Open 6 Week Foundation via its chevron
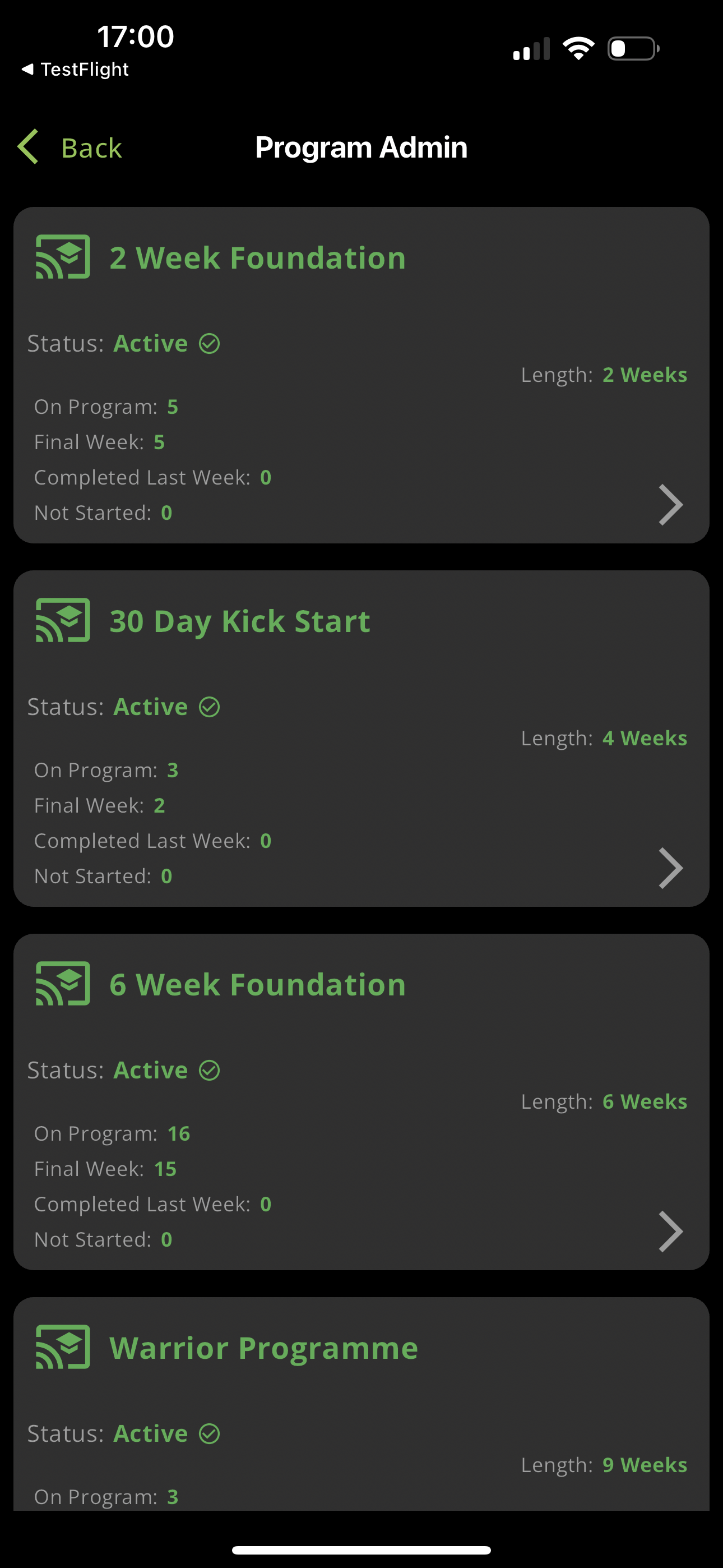Screen dimensions: 723x1568 671,1232
